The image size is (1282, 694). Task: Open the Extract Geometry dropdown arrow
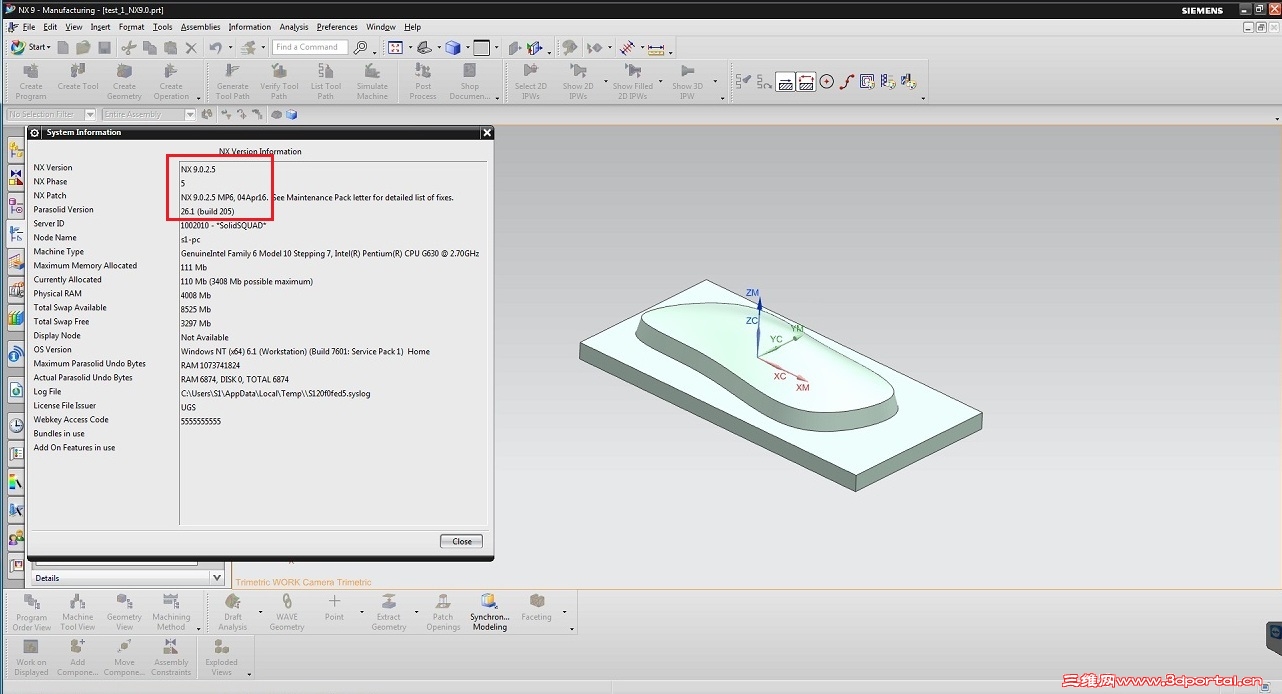tap(415, 612)
